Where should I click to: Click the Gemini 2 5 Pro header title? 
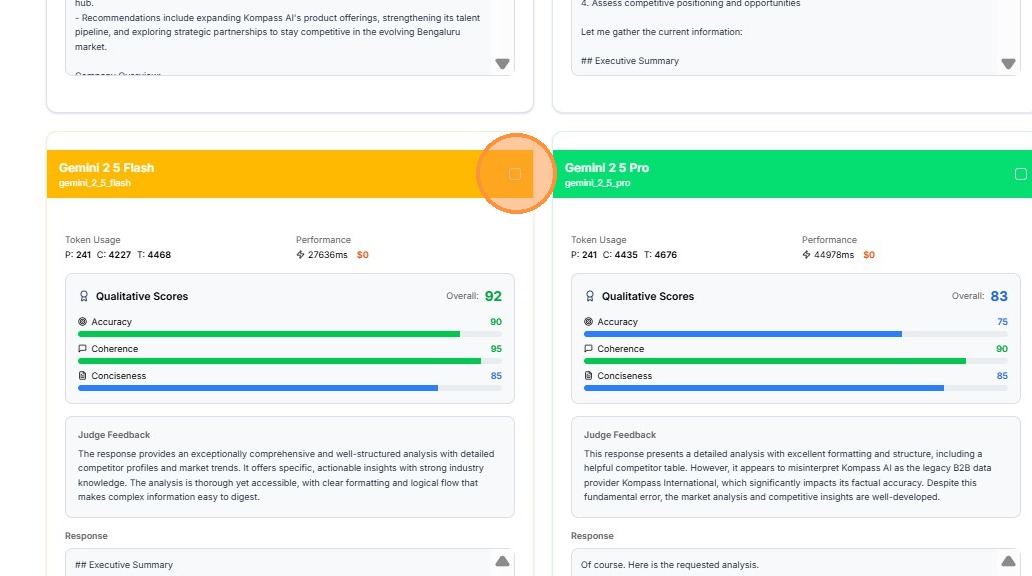pyautogui.click(x=606, y=168)
